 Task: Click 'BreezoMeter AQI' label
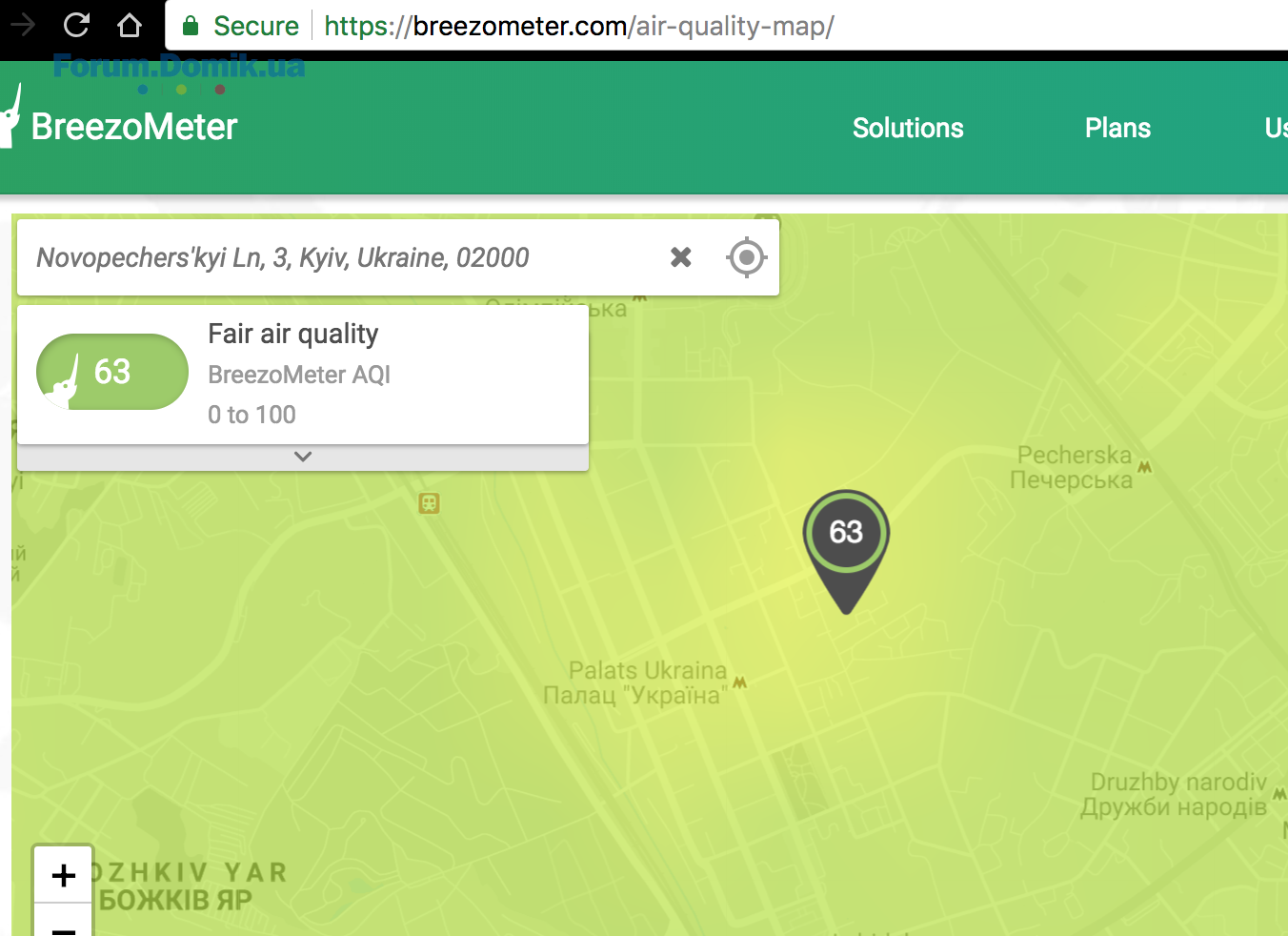[299, 375]
